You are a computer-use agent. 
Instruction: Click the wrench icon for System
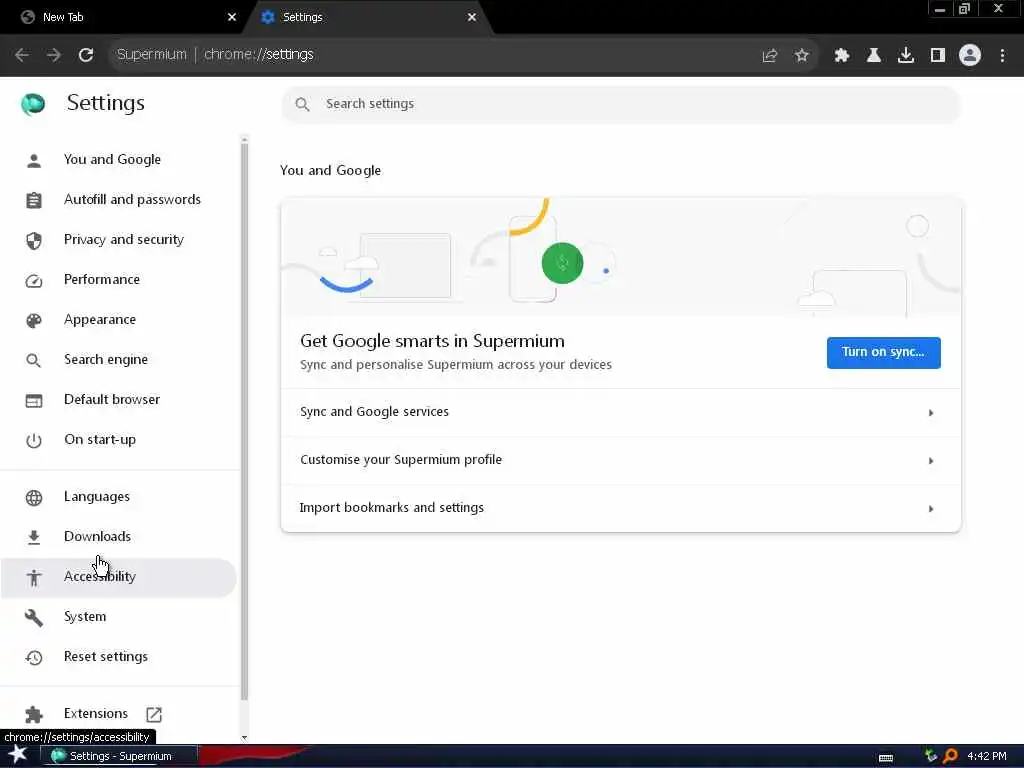click(x=34, y=617)
